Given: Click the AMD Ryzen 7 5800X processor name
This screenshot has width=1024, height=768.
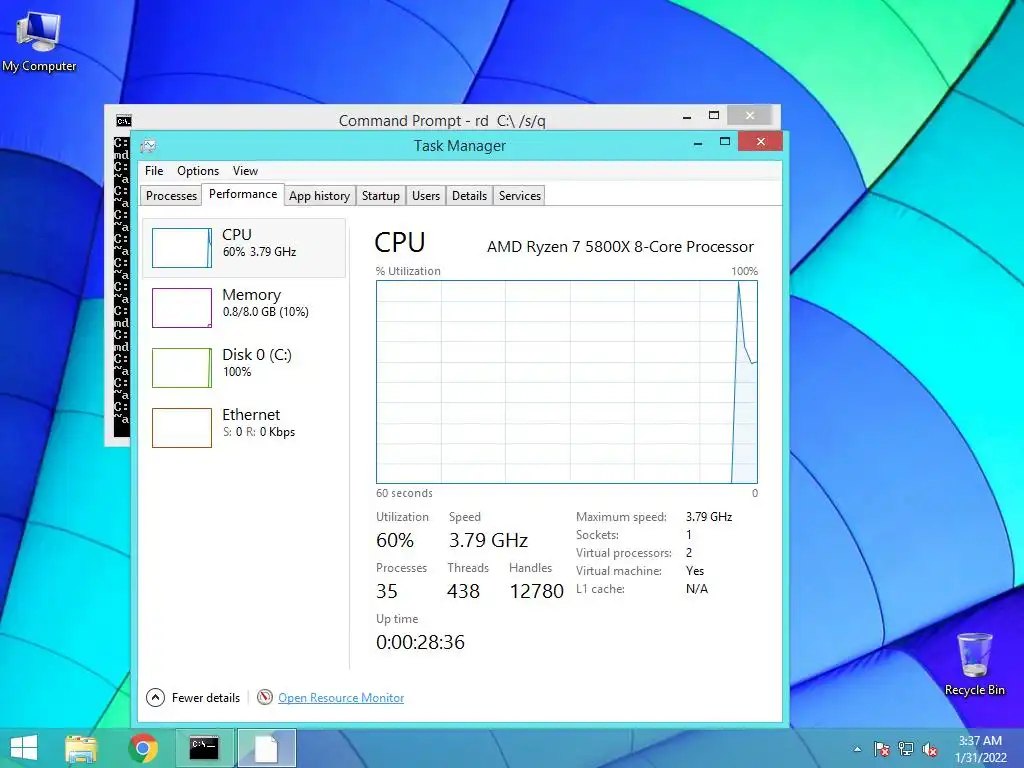Looking at the screenshot, I should click(620, 247).
